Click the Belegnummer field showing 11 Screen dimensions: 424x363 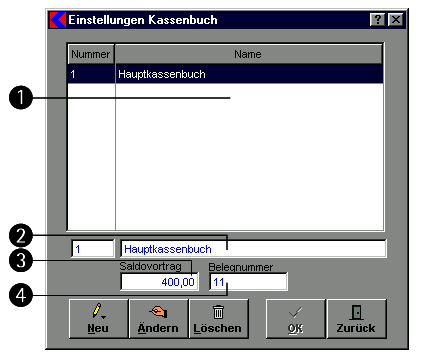point(248,282)
